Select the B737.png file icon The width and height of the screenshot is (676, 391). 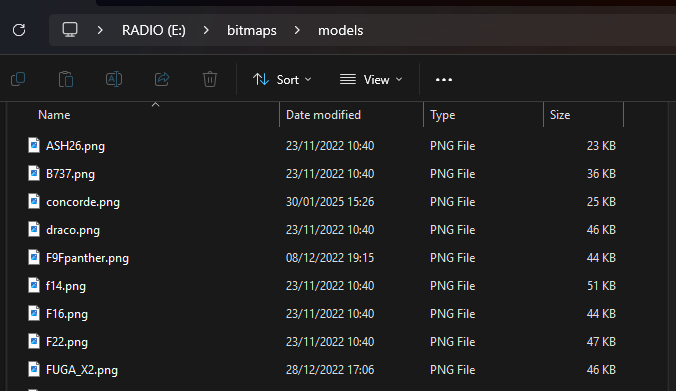tap(34, 173)
